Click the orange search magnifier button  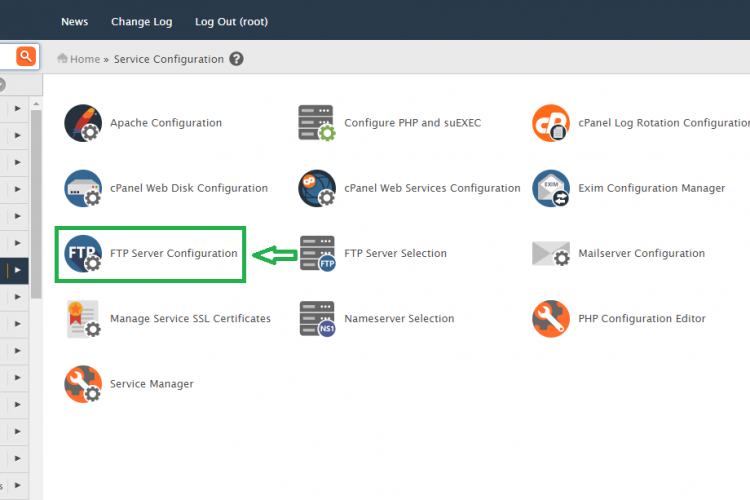coord(26,56)
